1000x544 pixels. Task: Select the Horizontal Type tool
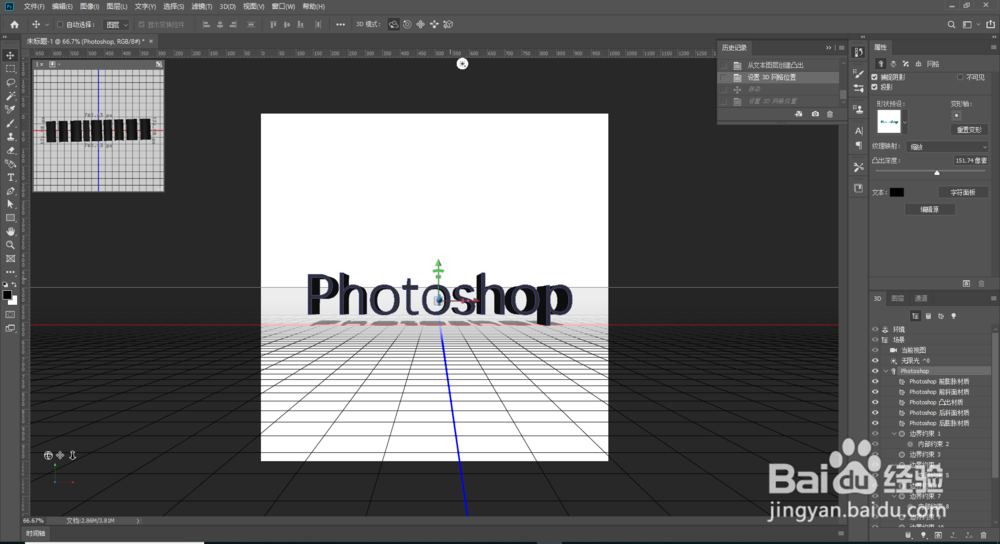click(x=10, y=177)
